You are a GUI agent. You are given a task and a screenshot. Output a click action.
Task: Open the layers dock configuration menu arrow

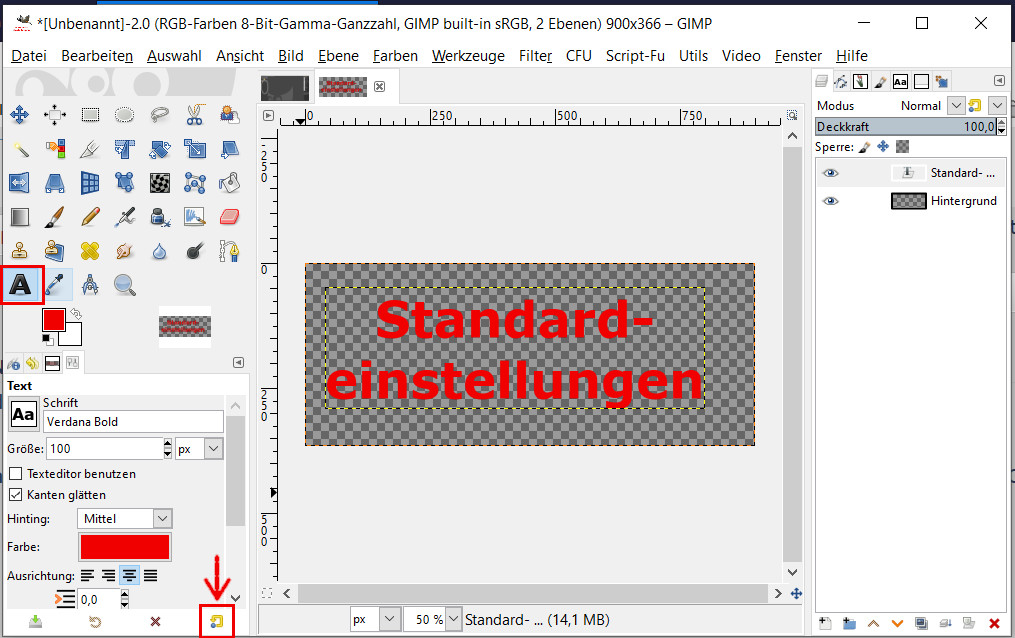point(999,81)
